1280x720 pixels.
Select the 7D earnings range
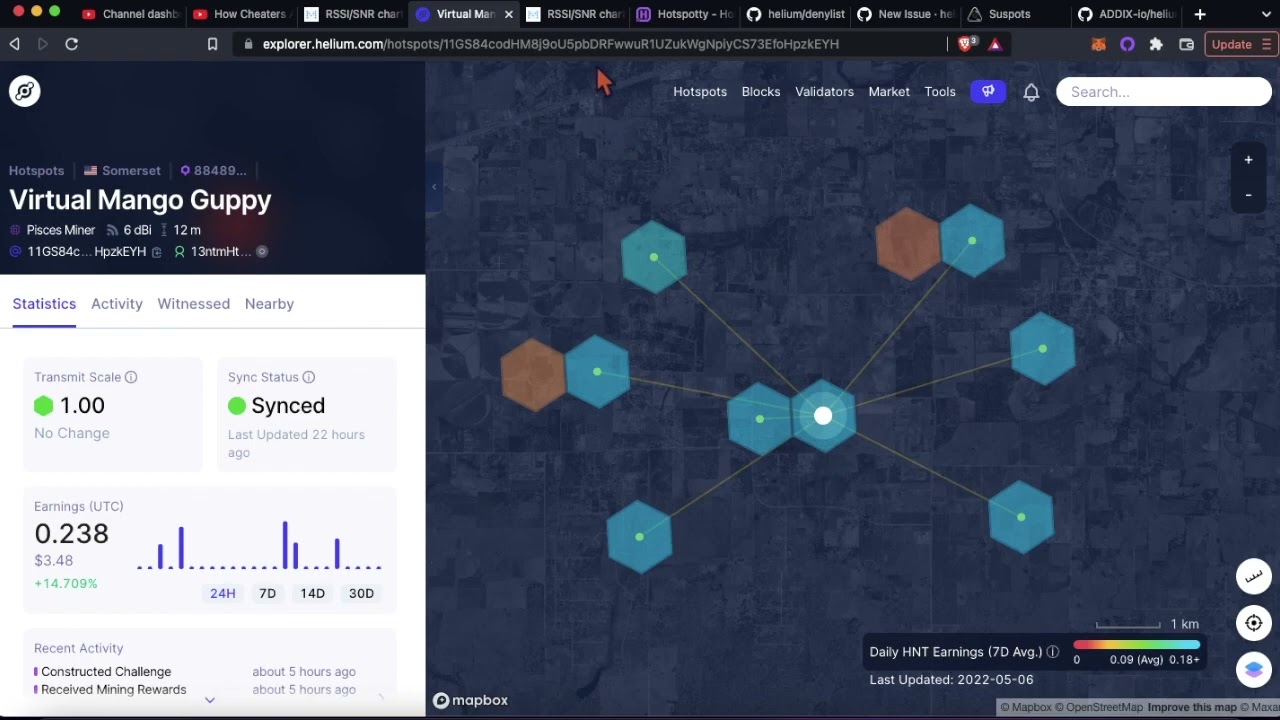pos(267,593)
